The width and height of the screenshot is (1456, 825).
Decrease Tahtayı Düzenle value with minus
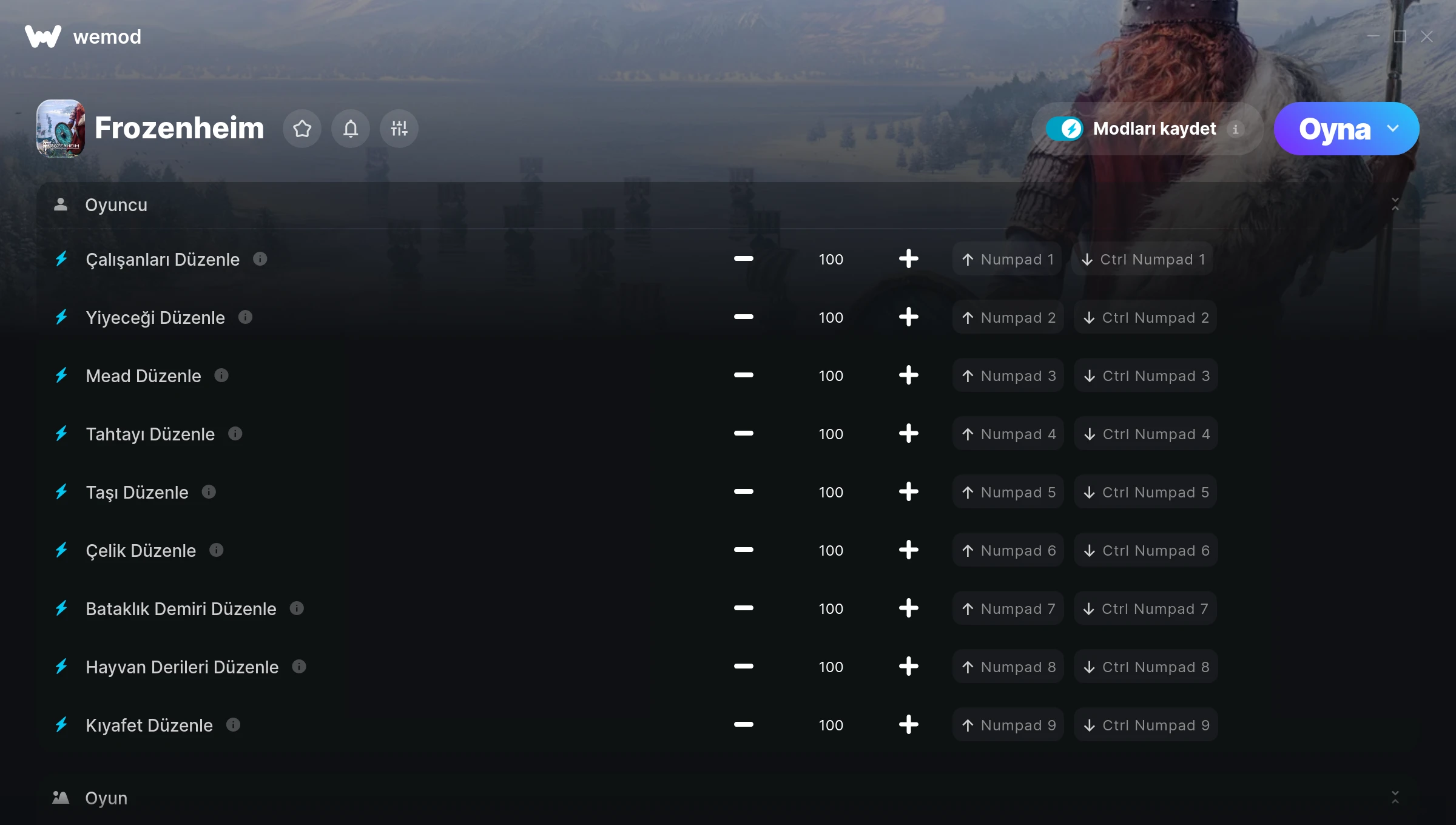pyautogui.click(x=743, y=434)
